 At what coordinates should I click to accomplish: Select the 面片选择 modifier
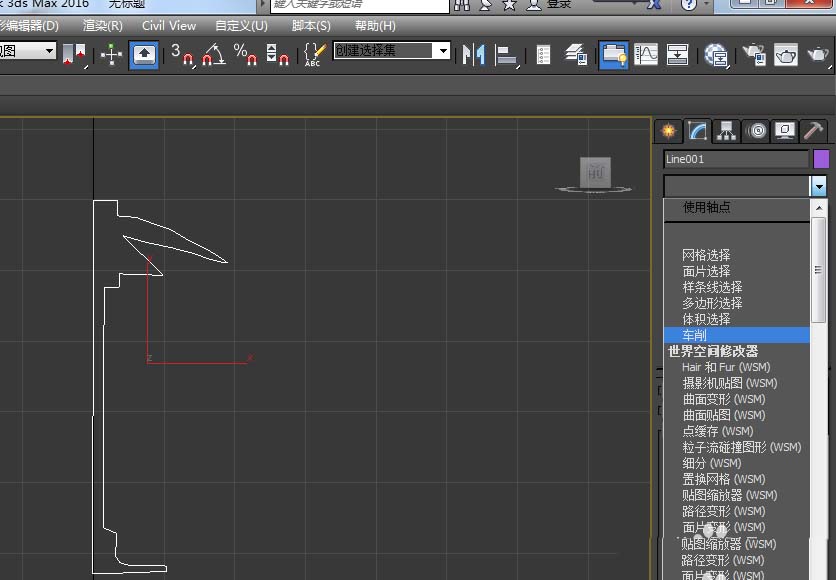click(706, 271)
